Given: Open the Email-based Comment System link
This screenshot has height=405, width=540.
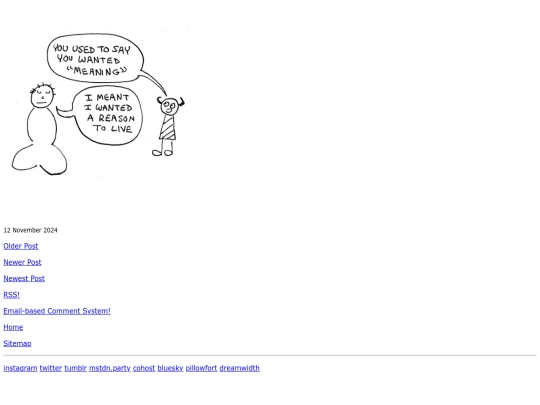Looking at the screenshot, I should [57, 311].
